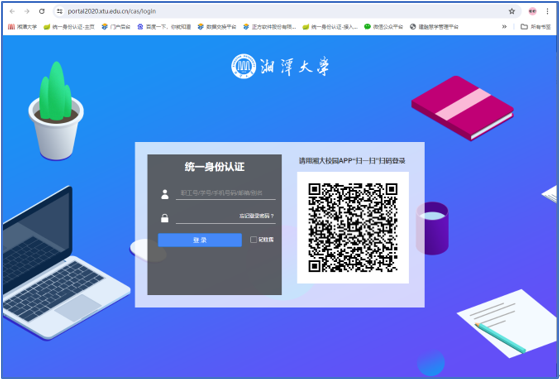Reload the page with the refresh icon
This screenshot has width=560, height=380.
point(42,11)
